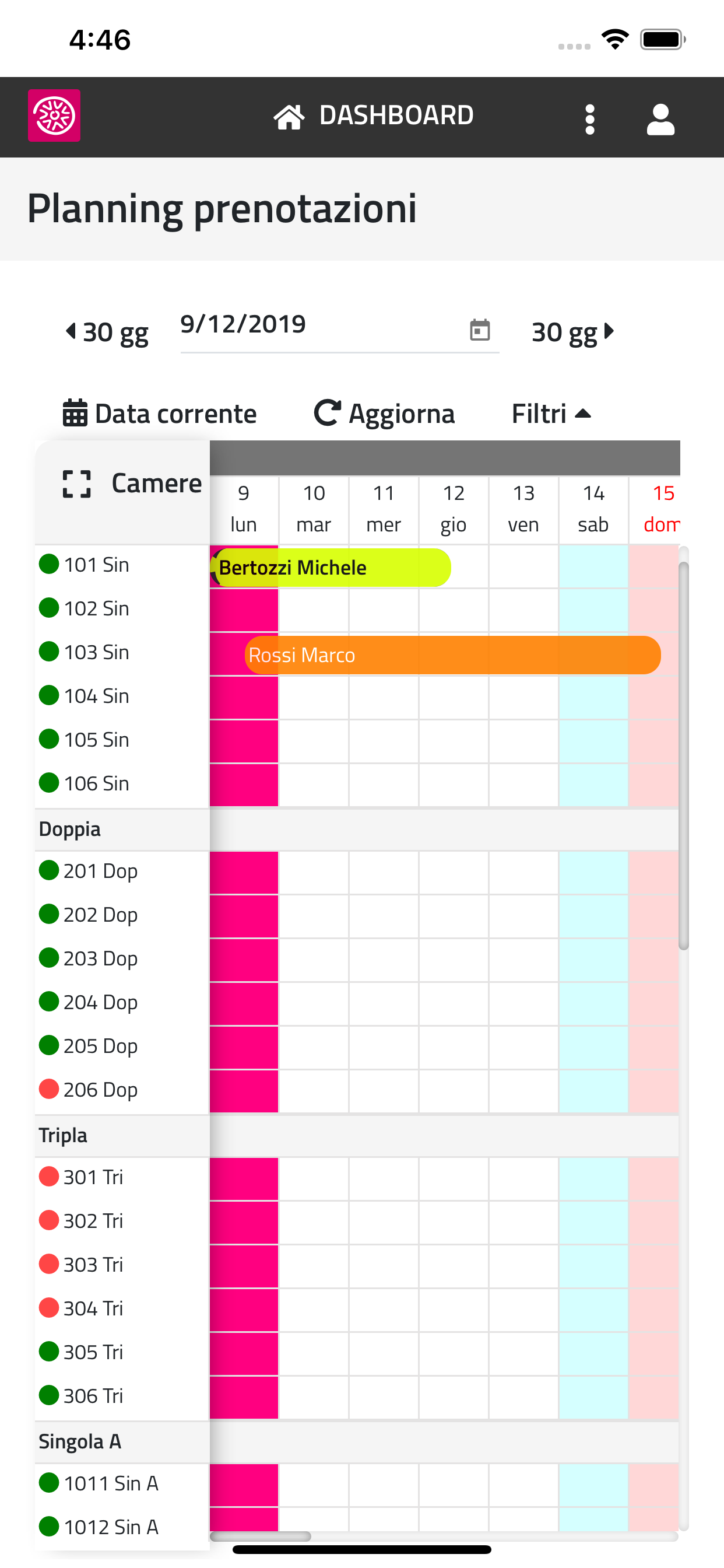Click the horizontal planning scrollbar thumb
The width and height of the screenshot is (724, 1568).
pyautogui.click(x=261, y=1536)
